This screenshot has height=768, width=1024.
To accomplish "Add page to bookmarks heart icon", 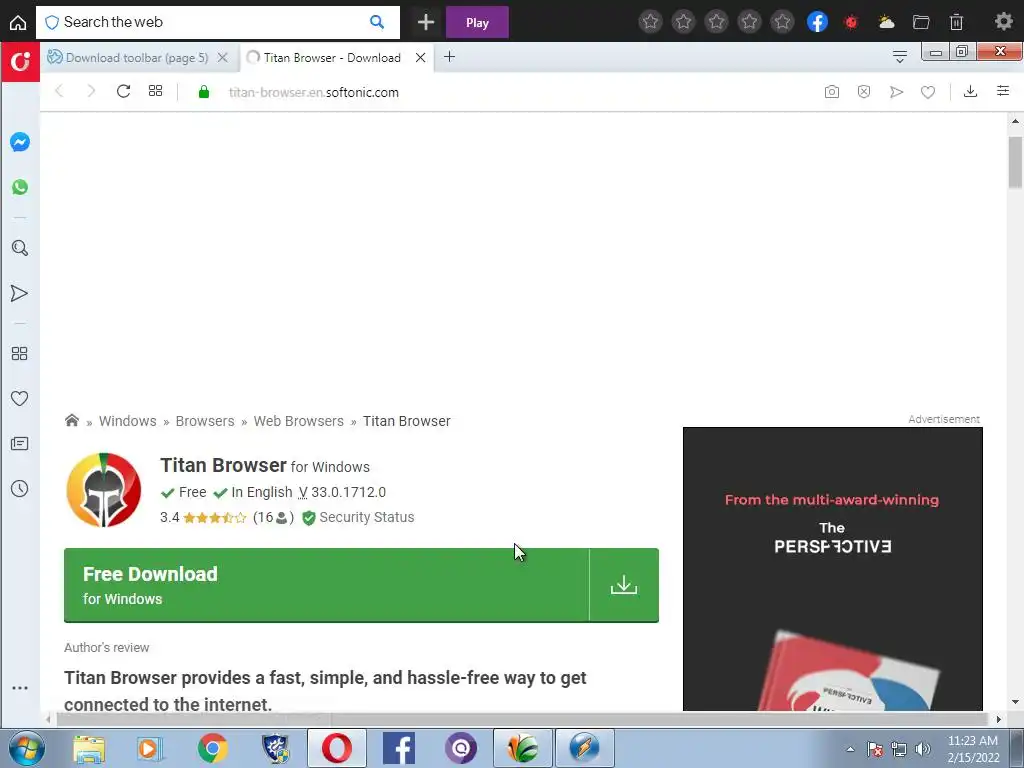I will point(928,92).
